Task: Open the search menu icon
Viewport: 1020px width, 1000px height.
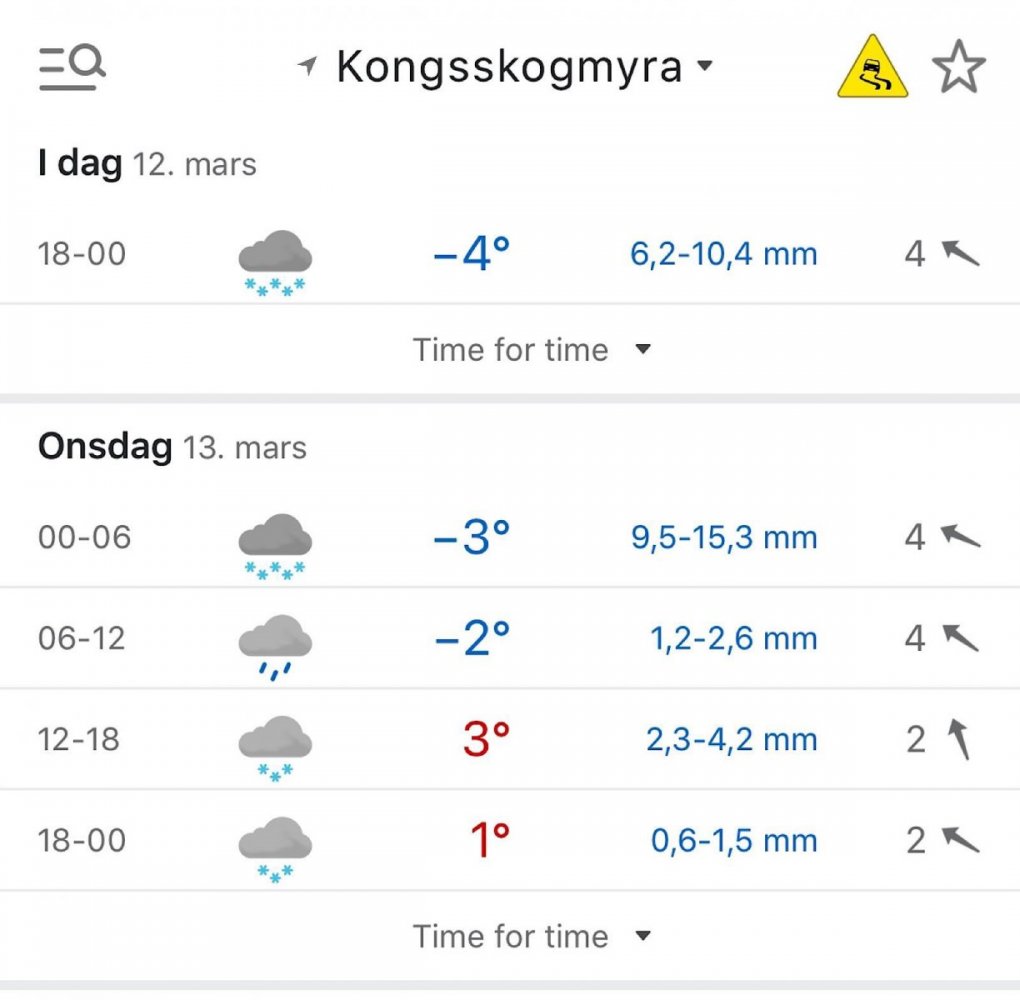Action: coord(72,68)
